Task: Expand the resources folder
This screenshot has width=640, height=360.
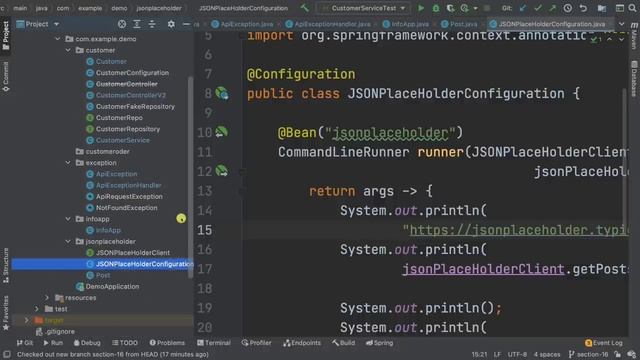Action: 47,298
